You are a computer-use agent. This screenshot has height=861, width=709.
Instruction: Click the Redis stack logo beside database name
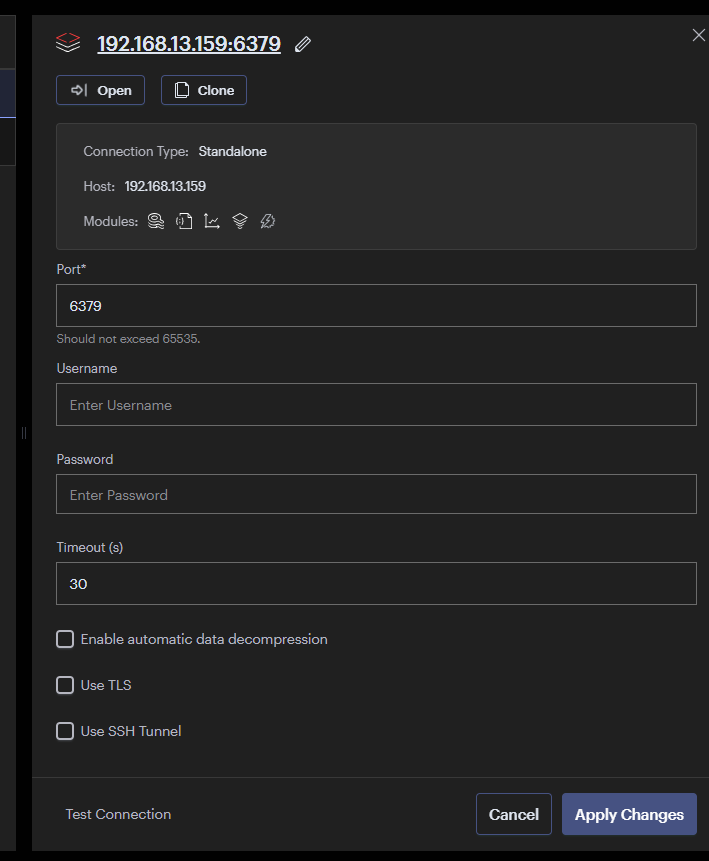click(68, 43)
